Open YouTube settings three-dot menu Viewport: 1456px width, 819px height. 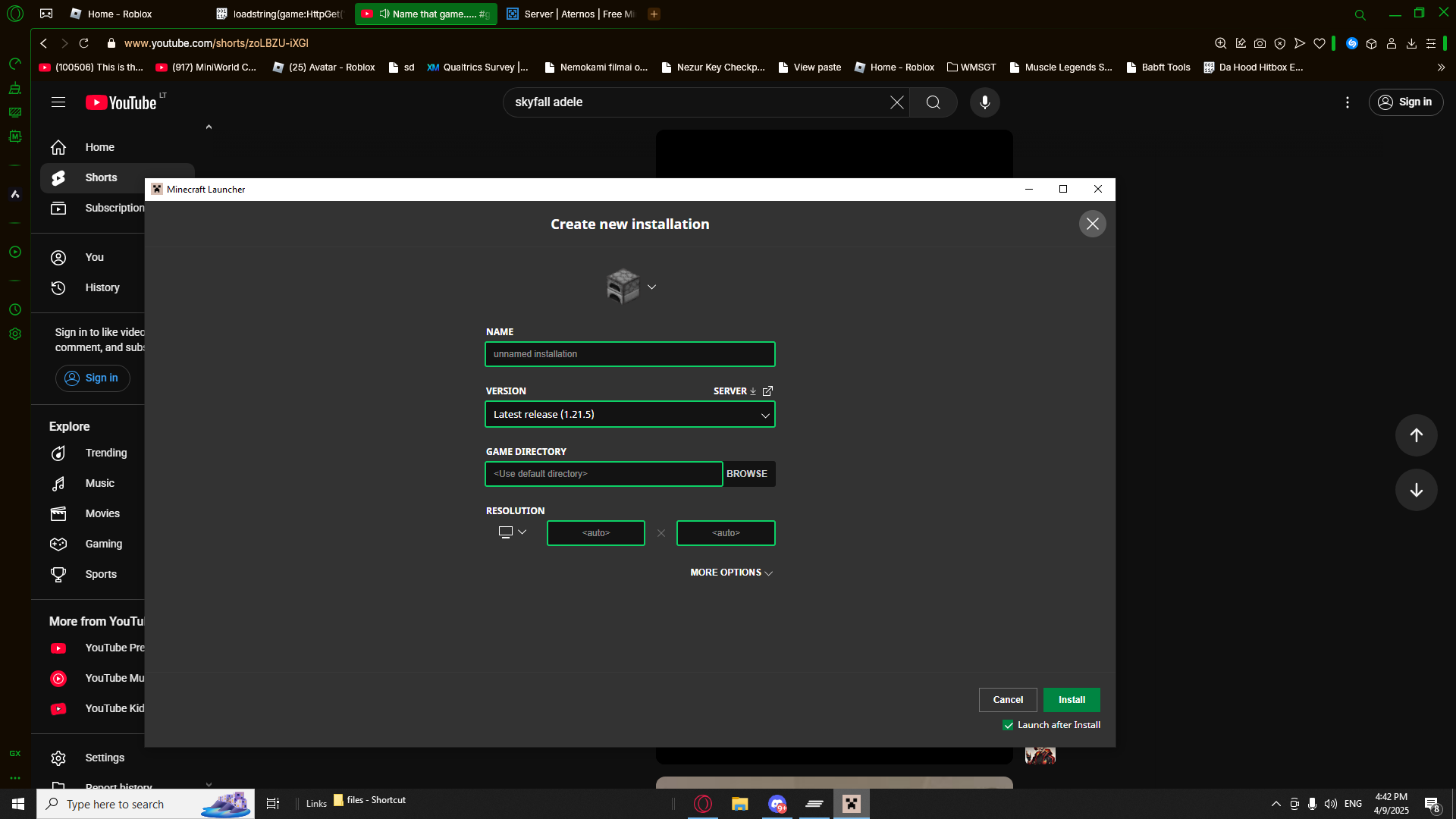tap(1347, 102)
